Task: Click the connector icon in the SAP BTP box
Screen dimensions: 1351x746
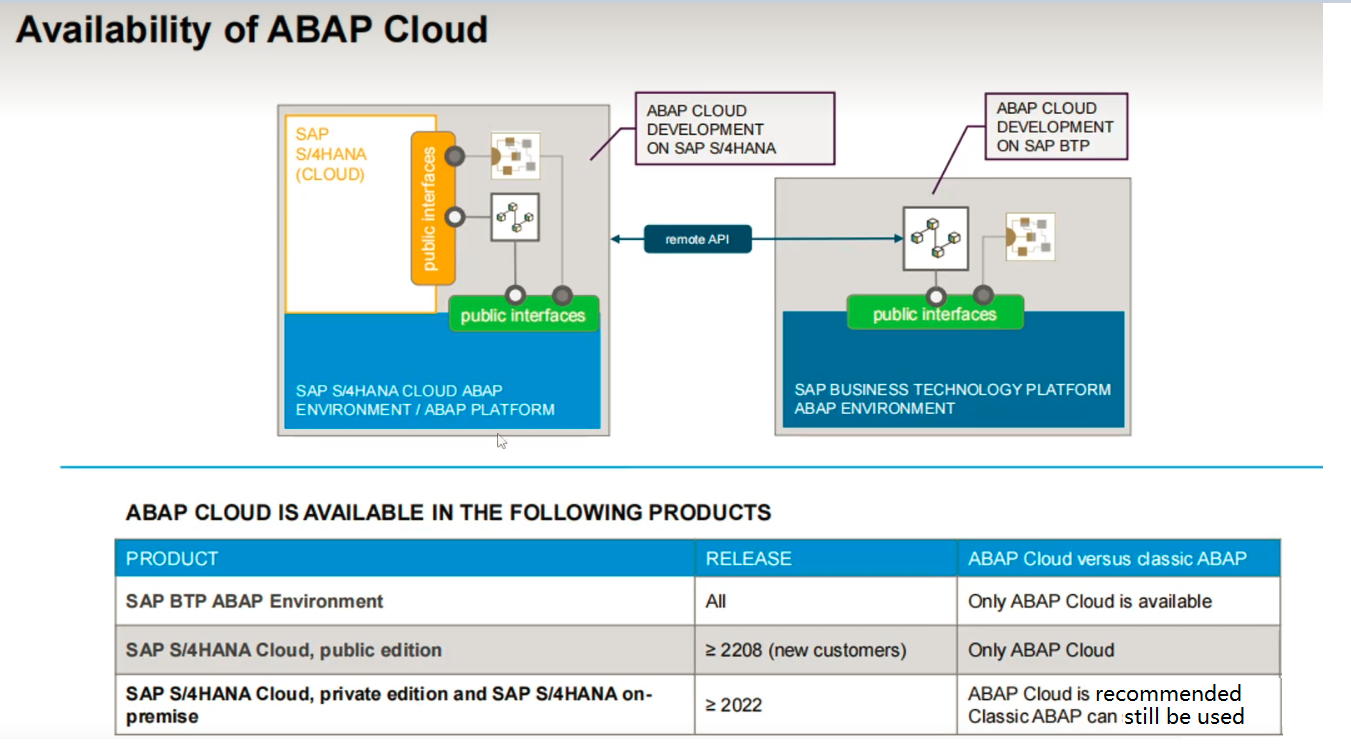Action: 935,238
